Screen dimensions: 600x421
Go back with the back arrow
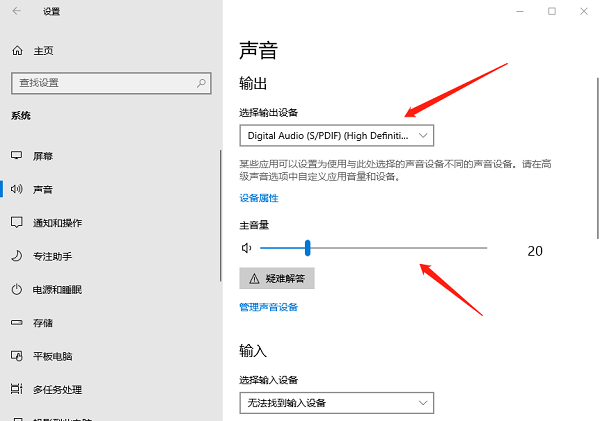point(16,11)
